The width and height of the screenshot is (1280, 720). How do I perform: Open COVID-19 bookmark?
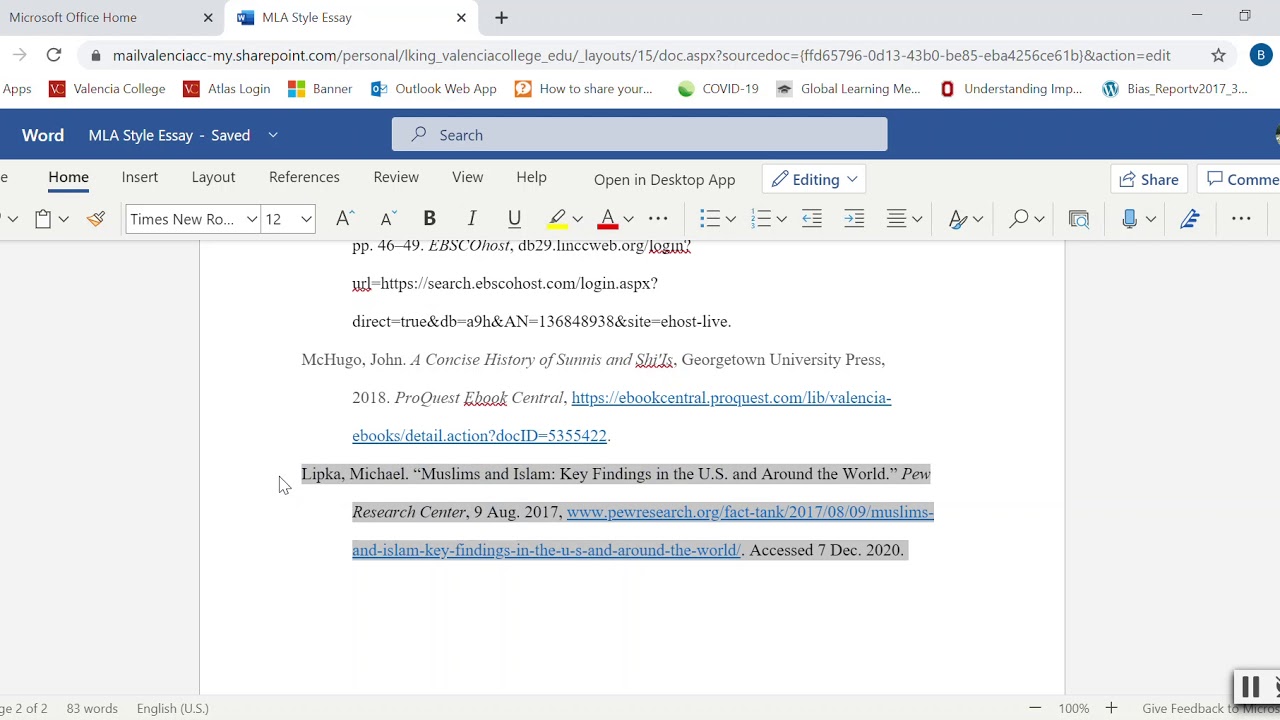click(718, 89)
